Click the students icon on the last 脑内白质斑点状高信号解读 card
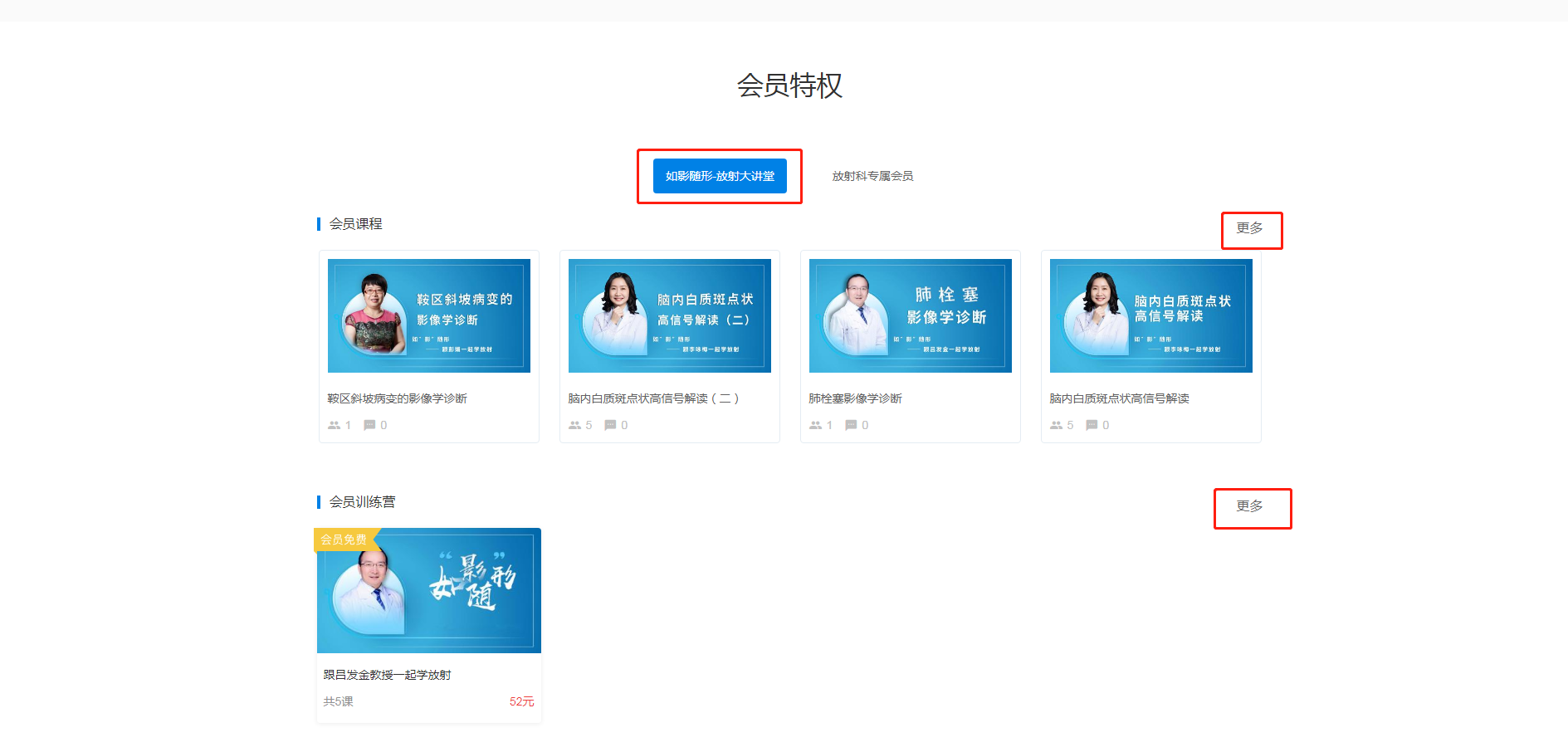 (1056, 425)
